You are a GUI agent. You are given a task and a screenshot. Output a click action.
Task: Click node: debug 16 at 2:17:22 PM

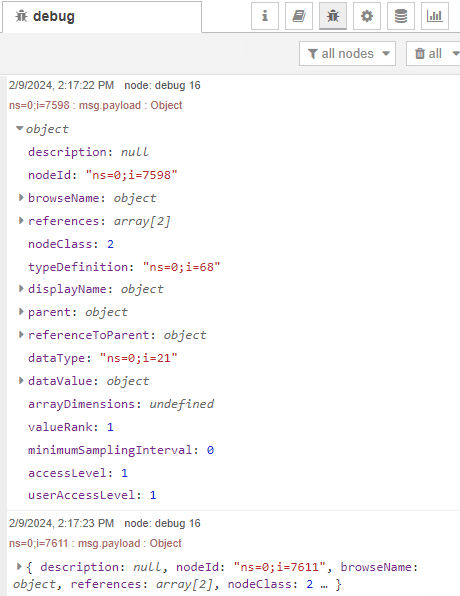coord(162,85)
